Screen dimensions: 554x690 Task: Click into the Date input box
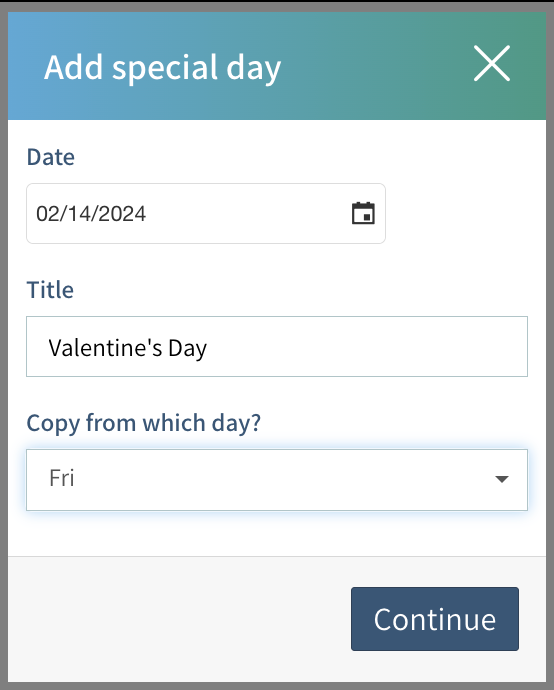coord(206,213)
